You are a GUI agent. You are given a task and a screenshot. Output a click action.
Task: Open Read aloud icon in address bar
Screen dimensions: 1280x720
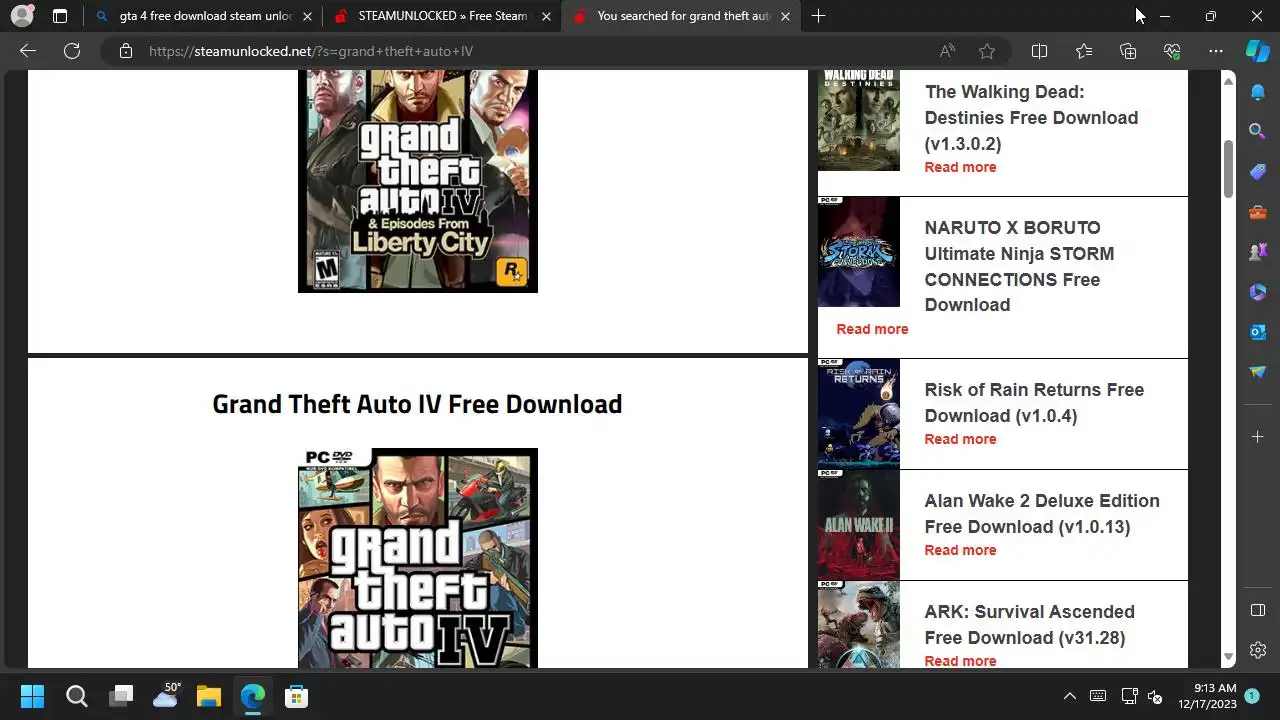click(946, 51)
